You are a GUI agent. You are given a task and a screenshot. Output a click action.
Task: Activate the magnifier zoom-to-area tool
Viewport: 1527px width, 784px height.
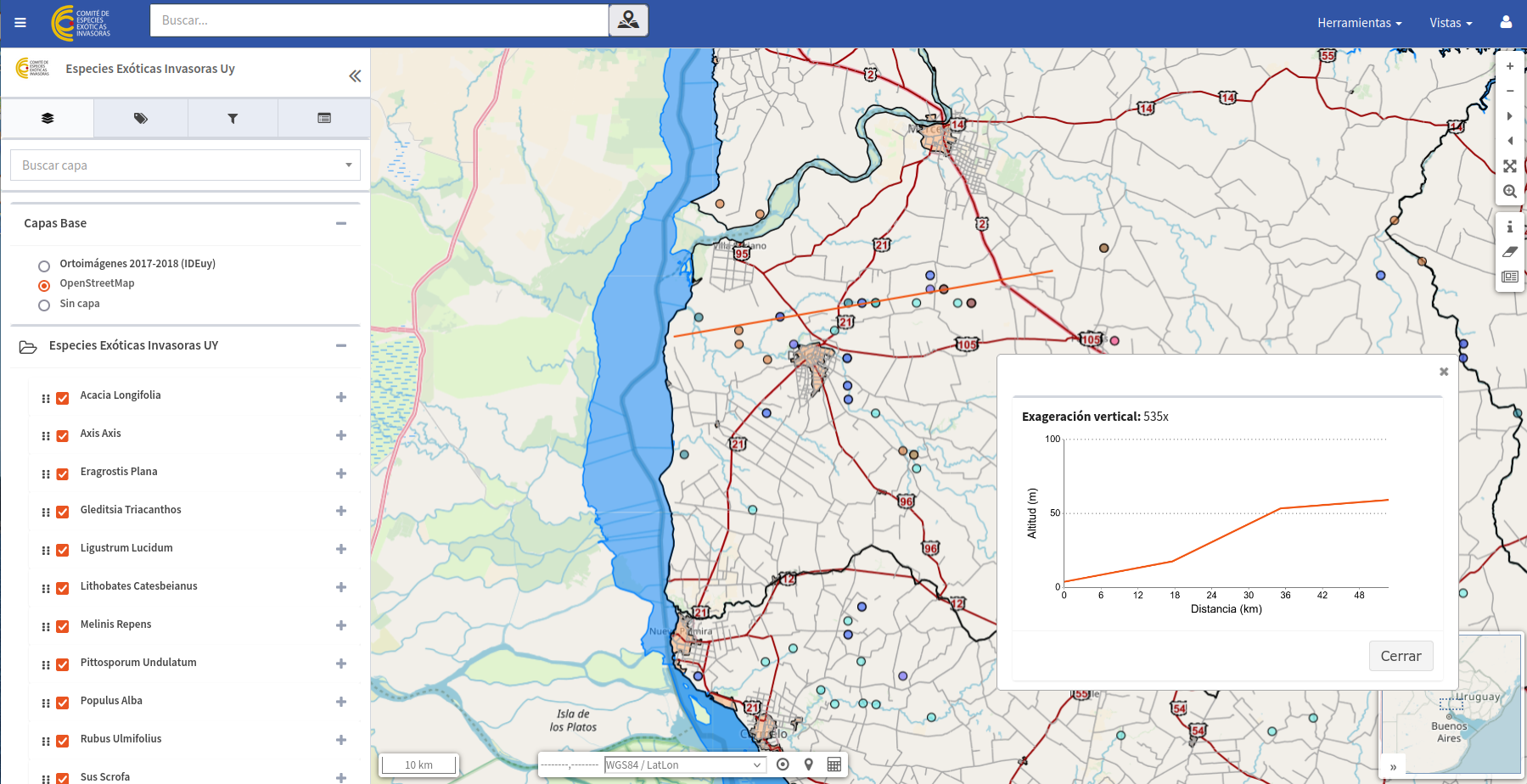(1509, 192)
